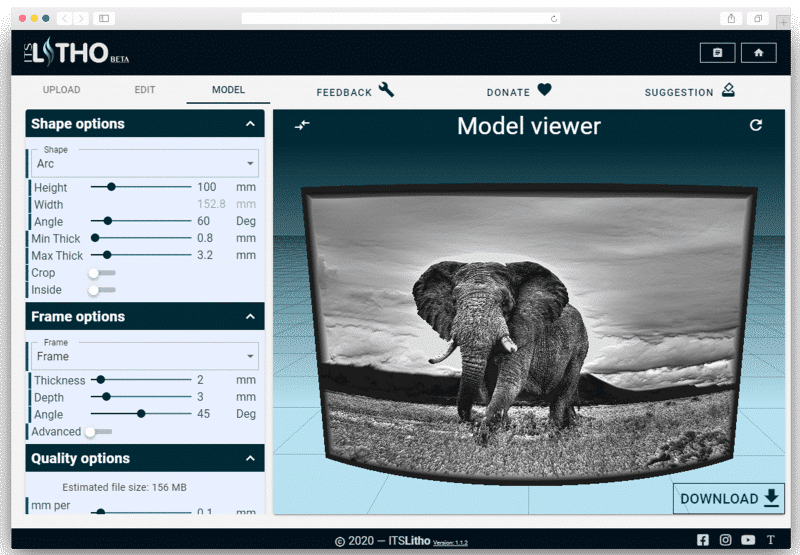Collapse the Shape options panel

pos(250,123)
